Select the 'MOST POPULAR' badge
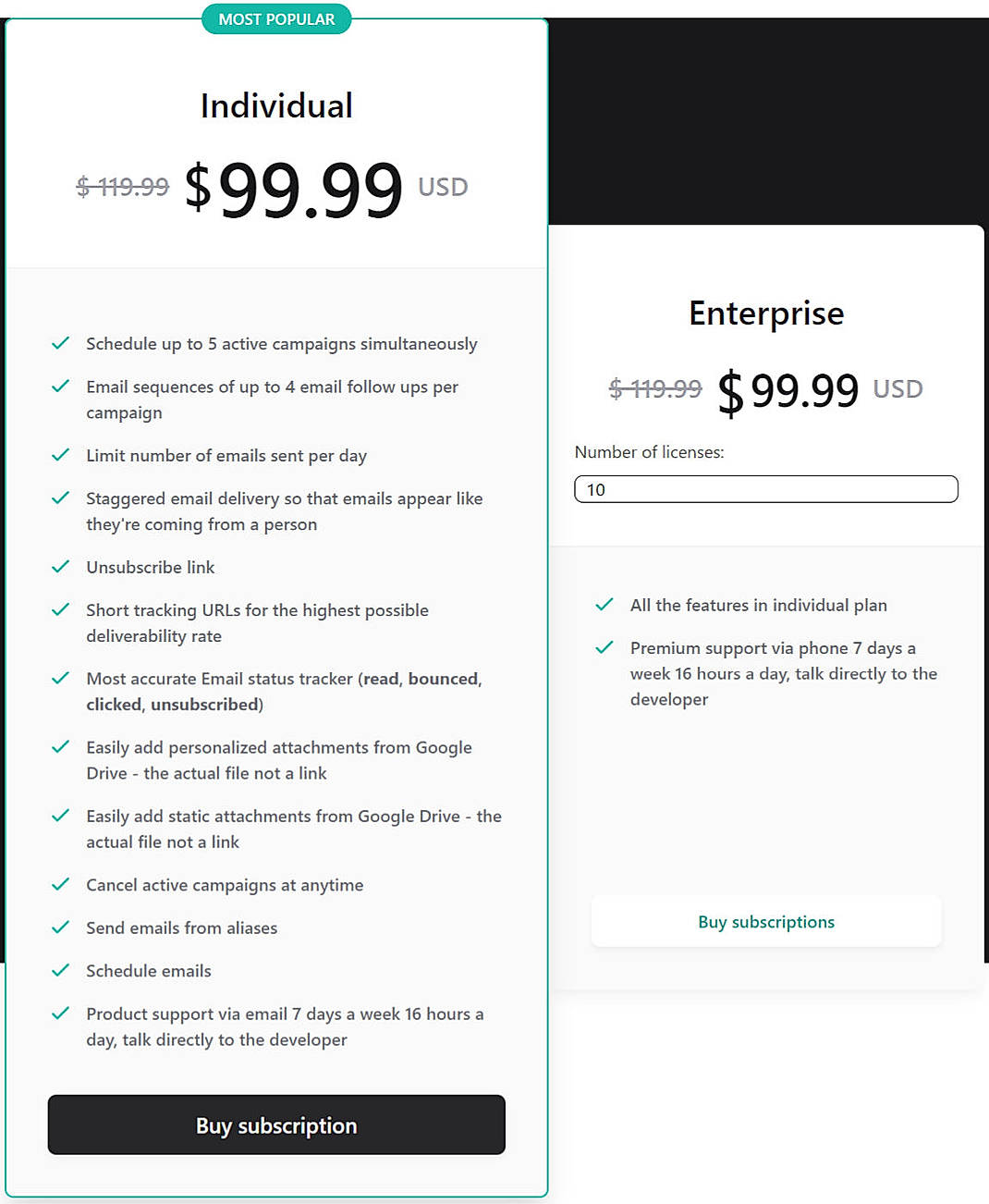This screenshot has width=989, height=1204. [275, 18]
